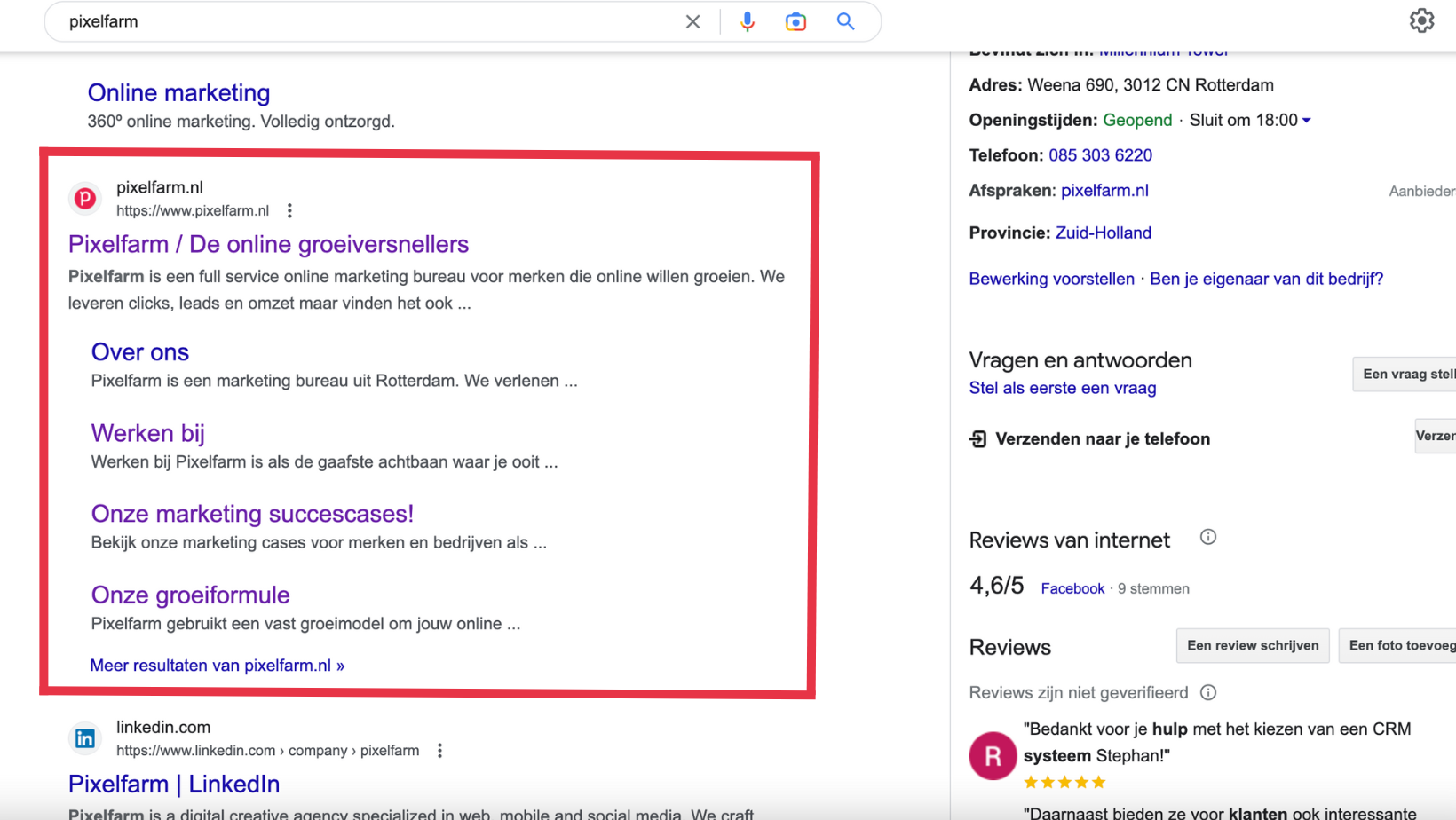Click the five-star rating under the Stephan review
The width and height of the screenshot is (1456, 820).
pyautogui.click(x=1064, y=782)
